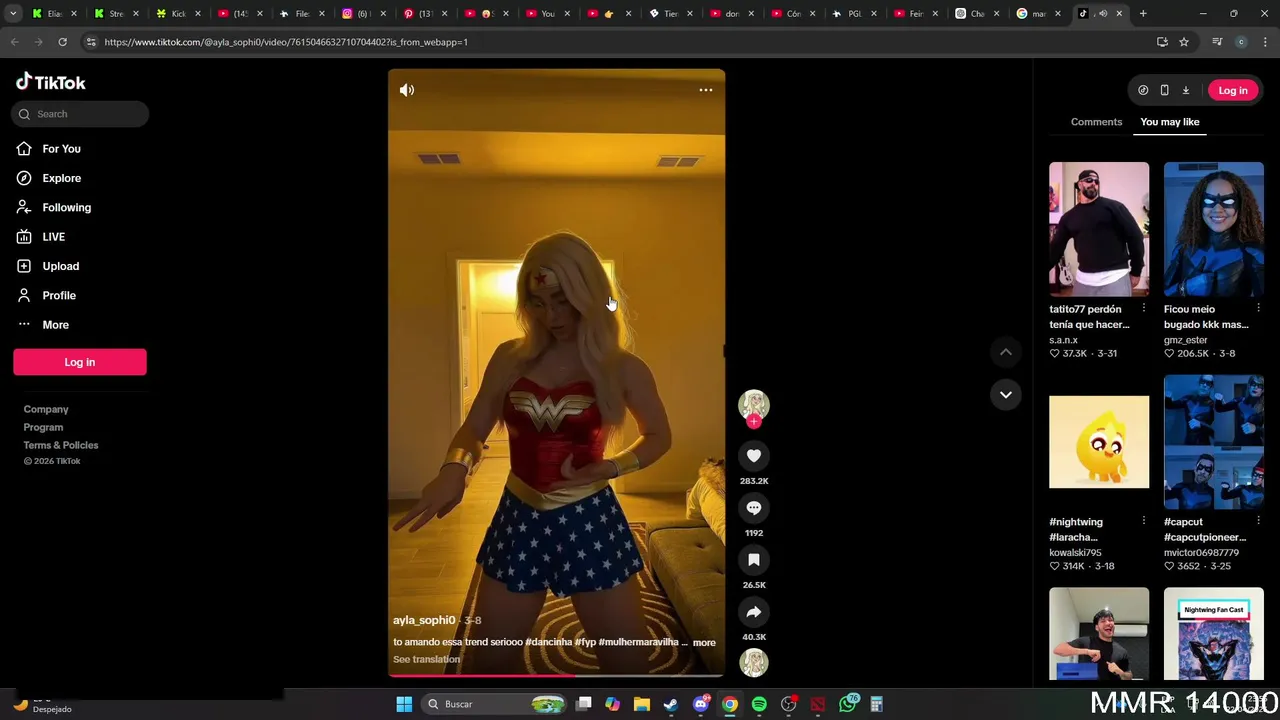Open the s.a.n.x creator link
The image size is (1280, 720).
pos(1063,340)
